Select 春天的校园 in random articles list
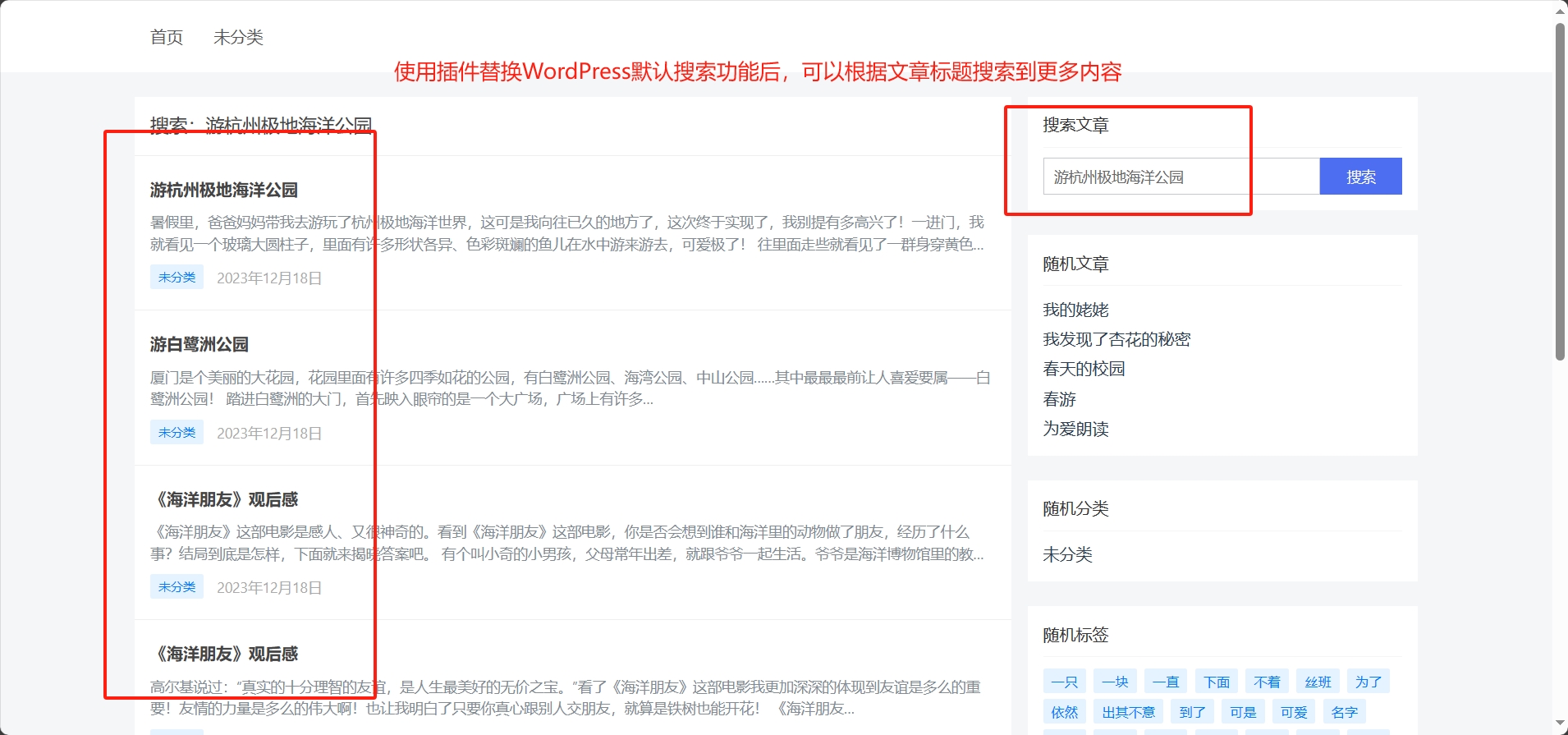Screen dimensions: 1568x735 click(1084, 369)
